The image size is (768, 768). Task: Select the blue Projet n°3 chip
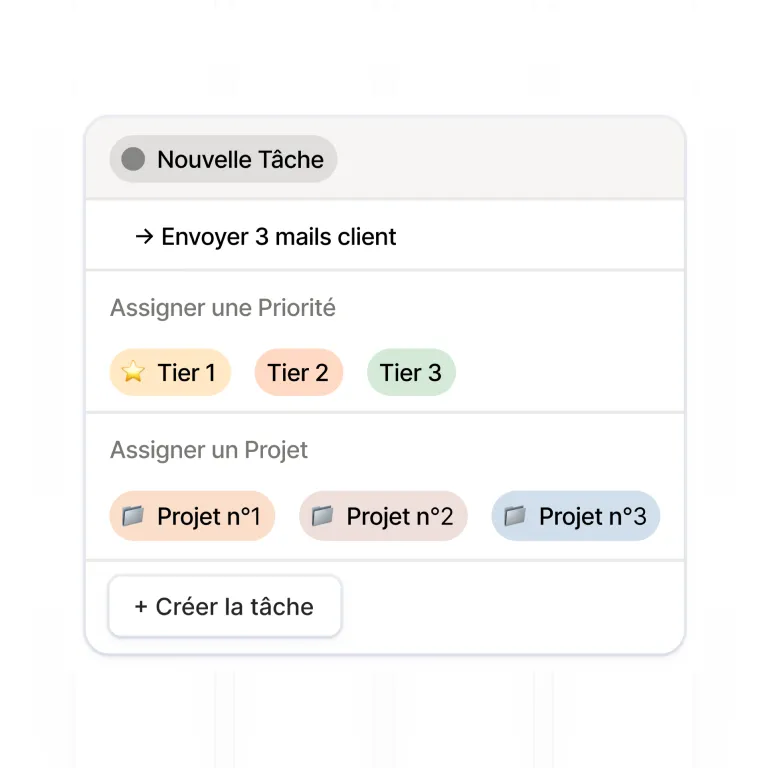pyautogui.click(x=576, y=516)
